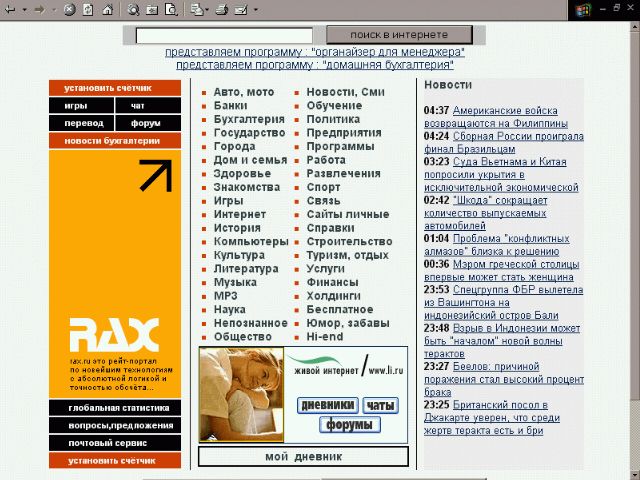Click the black arrow on orange banner
This screenshot has height=480, width=640.
(x=156, y=176)
